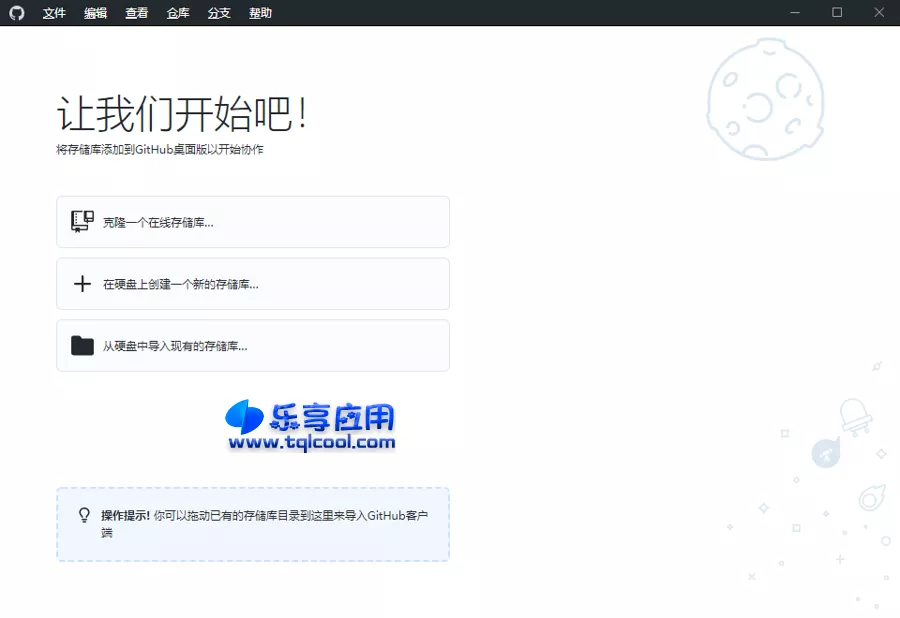
Task: Click the plus icon for new repository
Action: click(x=82, y=283)
